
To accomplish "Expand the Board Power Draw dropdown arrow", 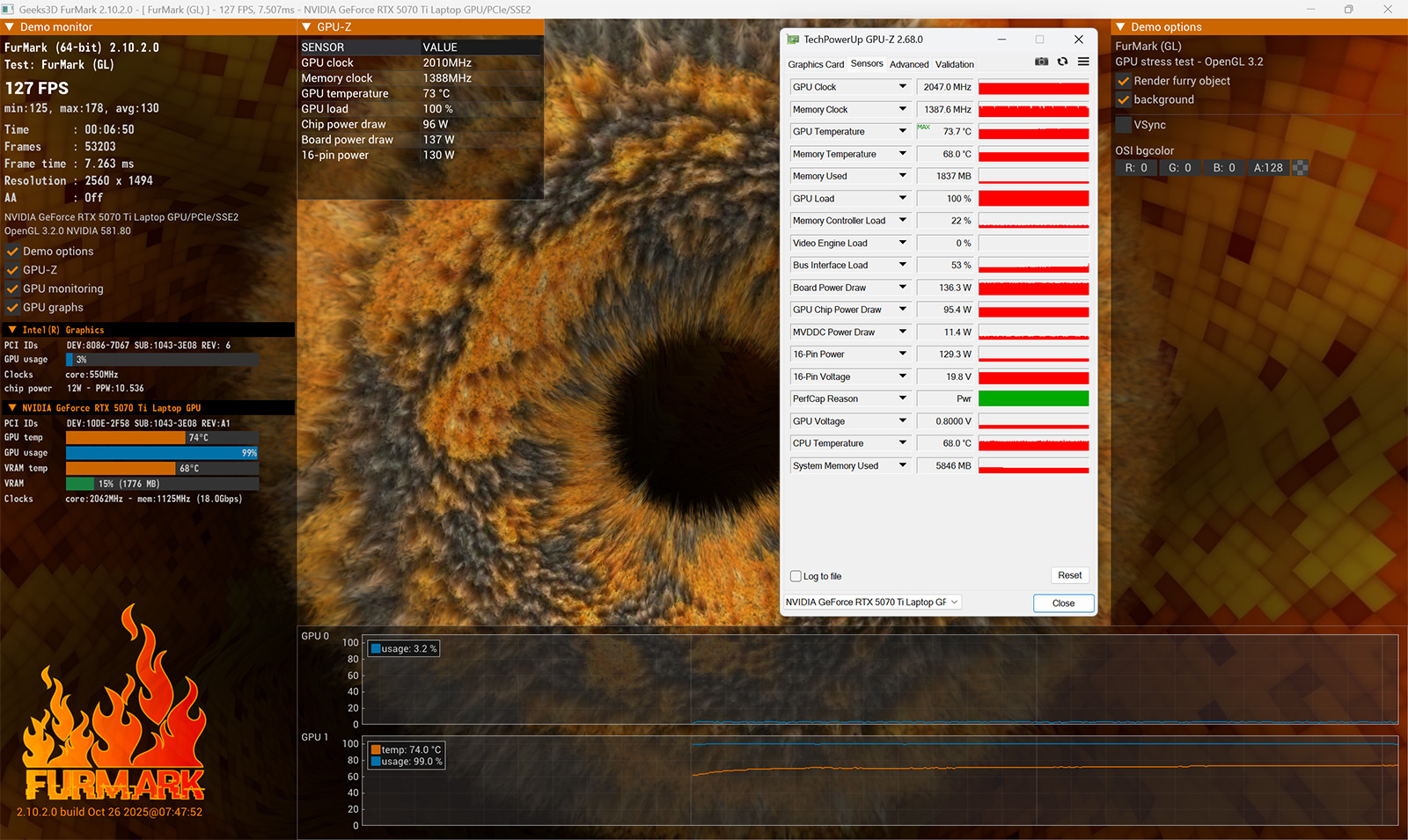I will [x=902, y=288].
